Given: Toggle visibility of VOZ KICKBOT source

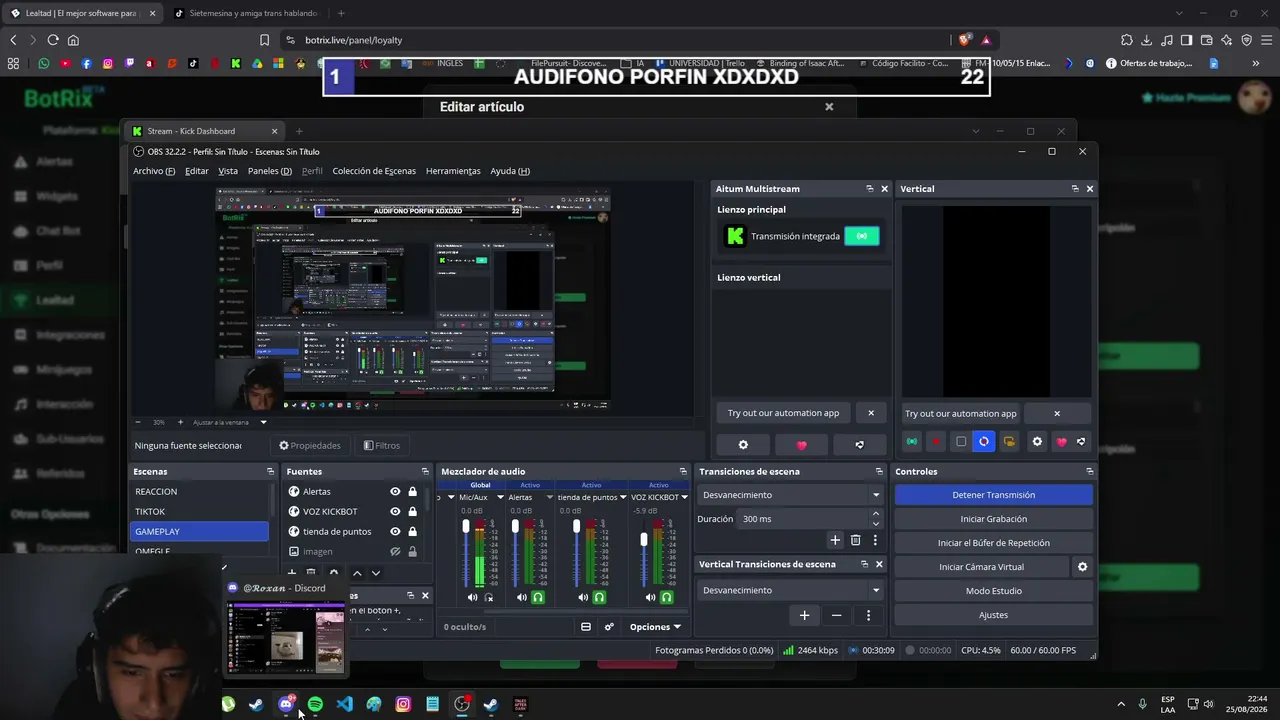Looking at the screenshot, I should (x=395, y=511).
